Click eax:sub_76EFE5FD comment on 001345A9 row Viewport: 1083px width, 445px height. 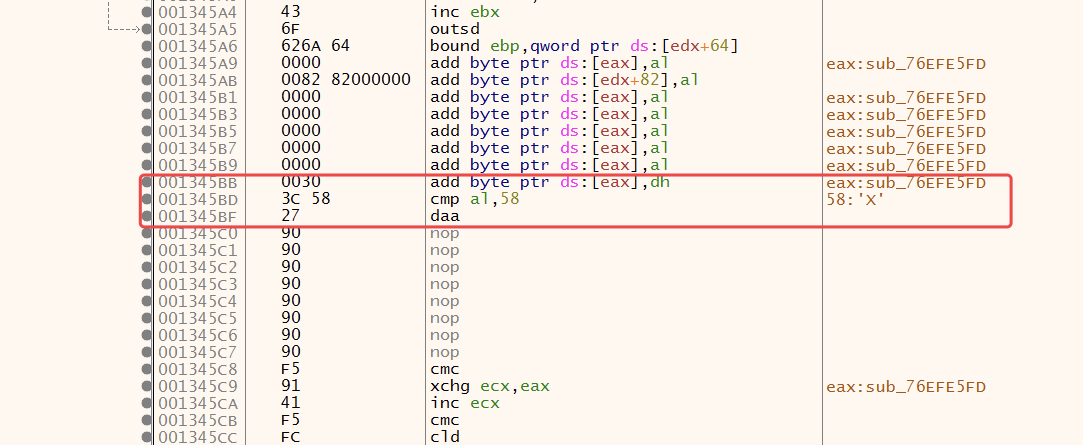[906, 63]
